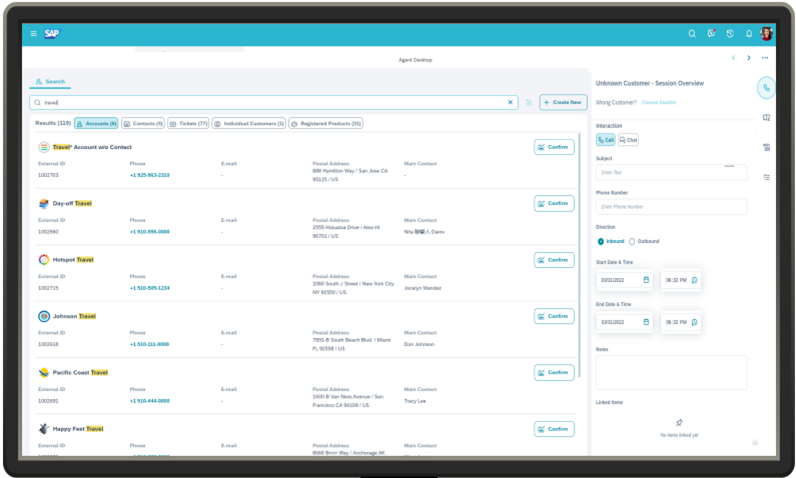Filter results by Tickets
796x478 pixels.
tap(188, 124)
